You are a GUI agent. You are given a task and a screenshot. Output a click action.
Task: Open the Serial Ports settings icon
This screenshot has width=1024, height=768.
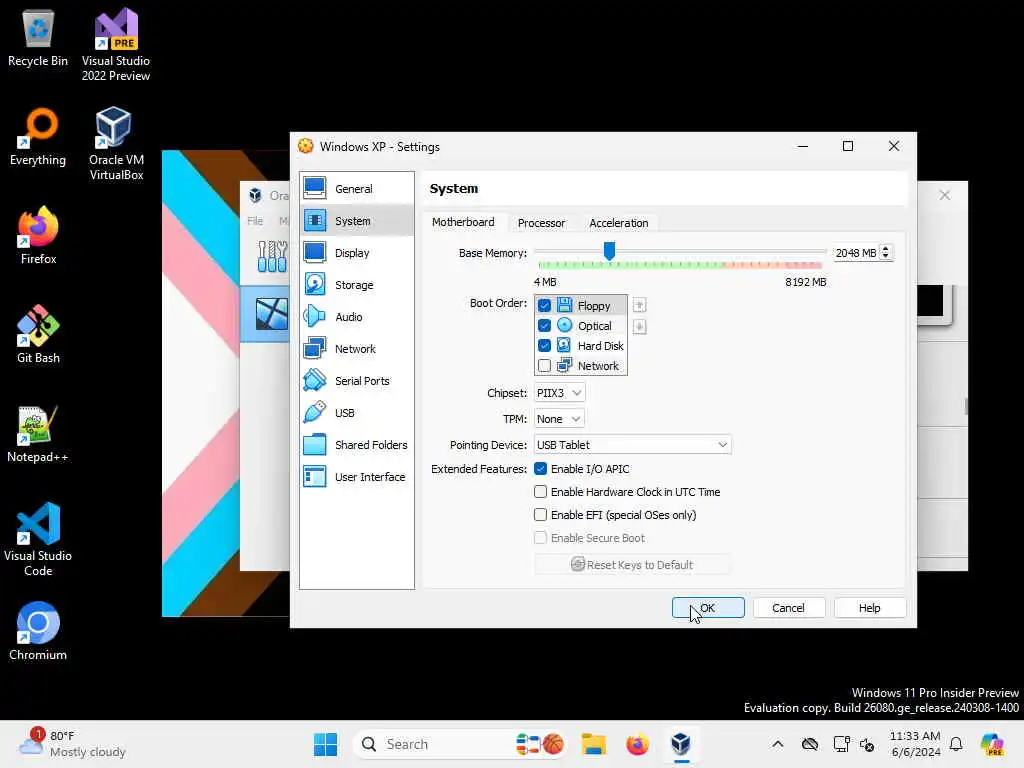315,380
